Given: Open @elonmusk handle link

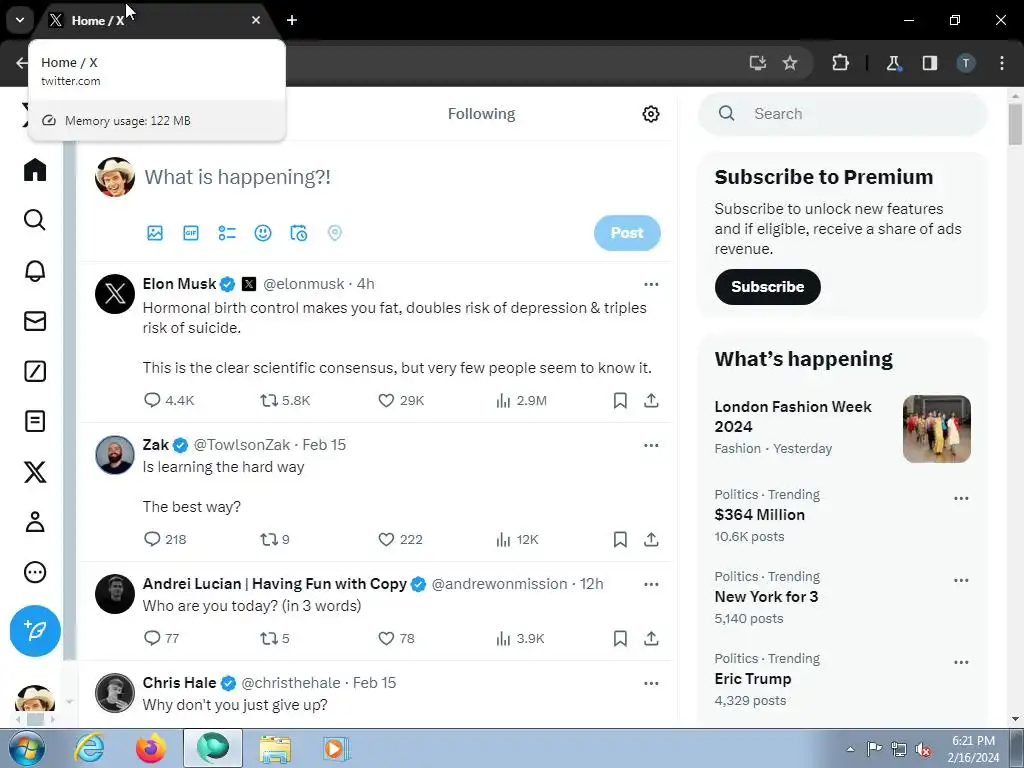Looking at the screenshot, I should point(303,284).
